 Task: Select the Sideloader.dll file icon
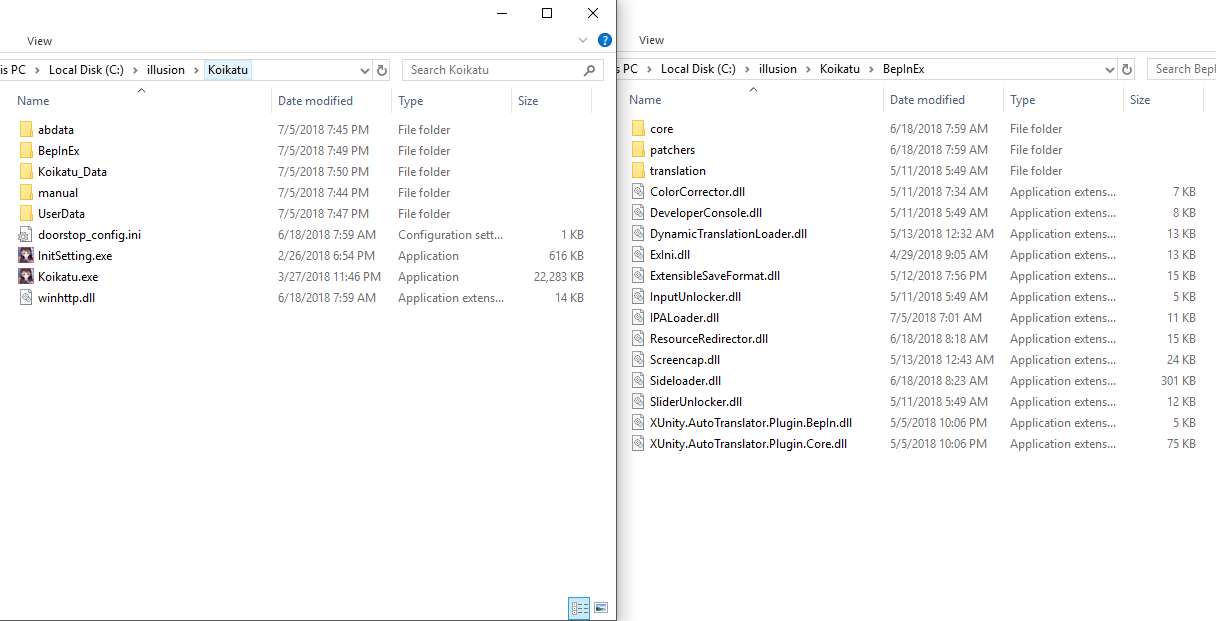coord(638,381)
